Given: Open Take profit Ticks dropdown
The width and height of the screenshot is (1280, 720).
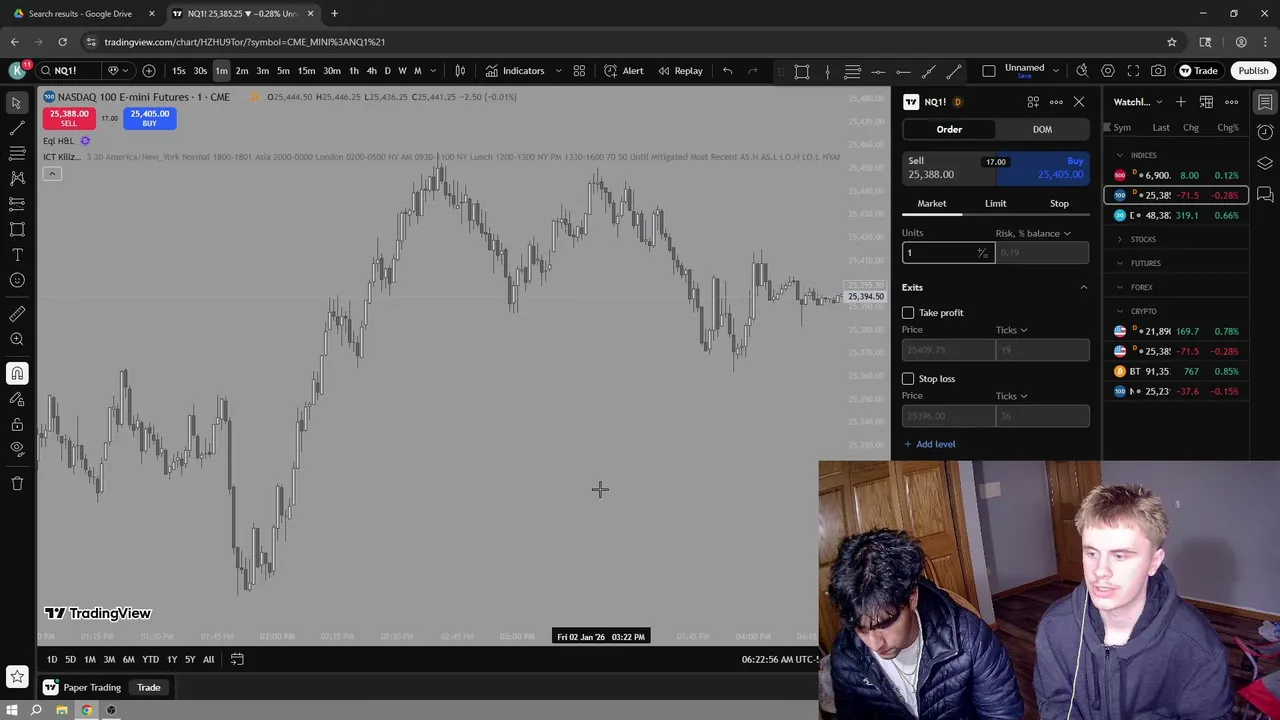Looking at the screenshot, I should tap(1011, 330).
